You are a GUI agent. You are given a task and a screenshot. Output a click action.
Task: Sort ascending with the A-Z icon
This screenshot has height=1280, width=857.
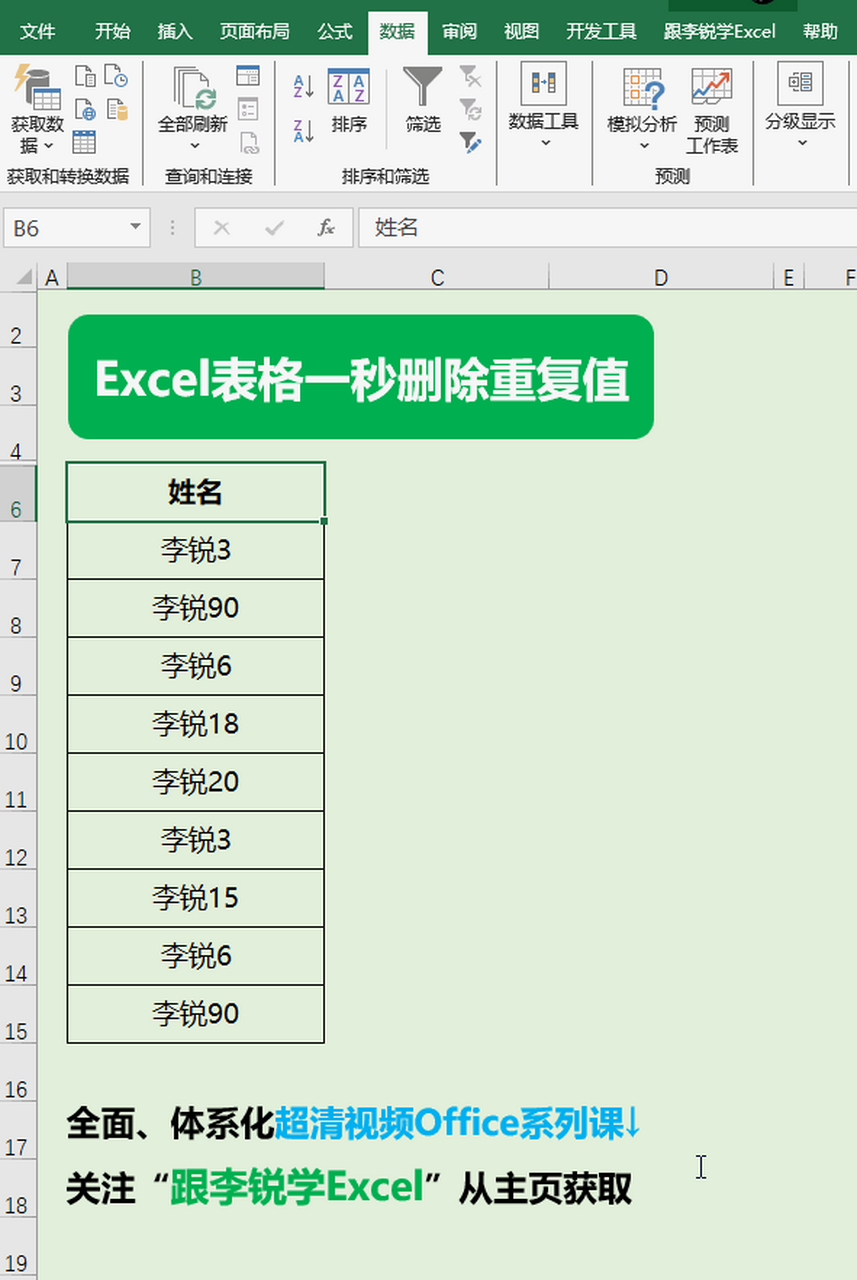point(302,88)
